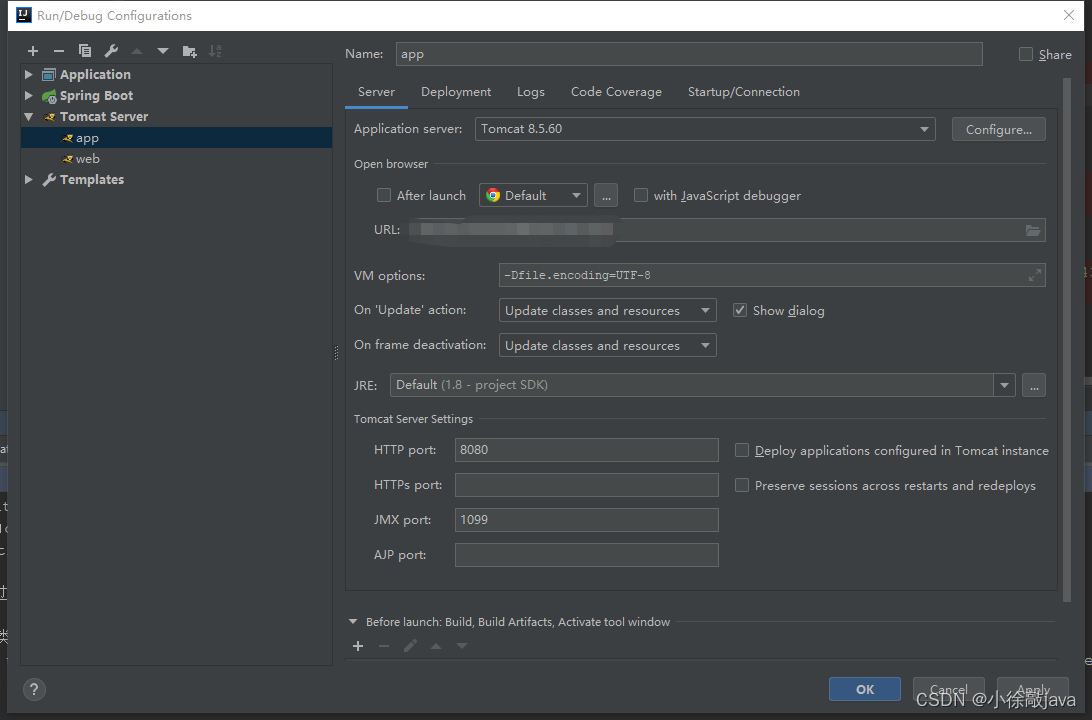Edit the HTTP port field showing 8080

(x=586, y=450)
